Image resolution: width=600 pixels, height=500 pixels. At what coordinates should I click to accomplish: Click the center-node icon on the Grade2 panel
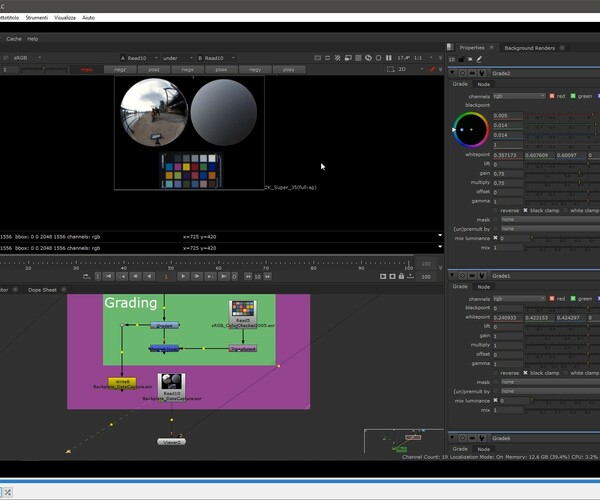click(462, 73)
